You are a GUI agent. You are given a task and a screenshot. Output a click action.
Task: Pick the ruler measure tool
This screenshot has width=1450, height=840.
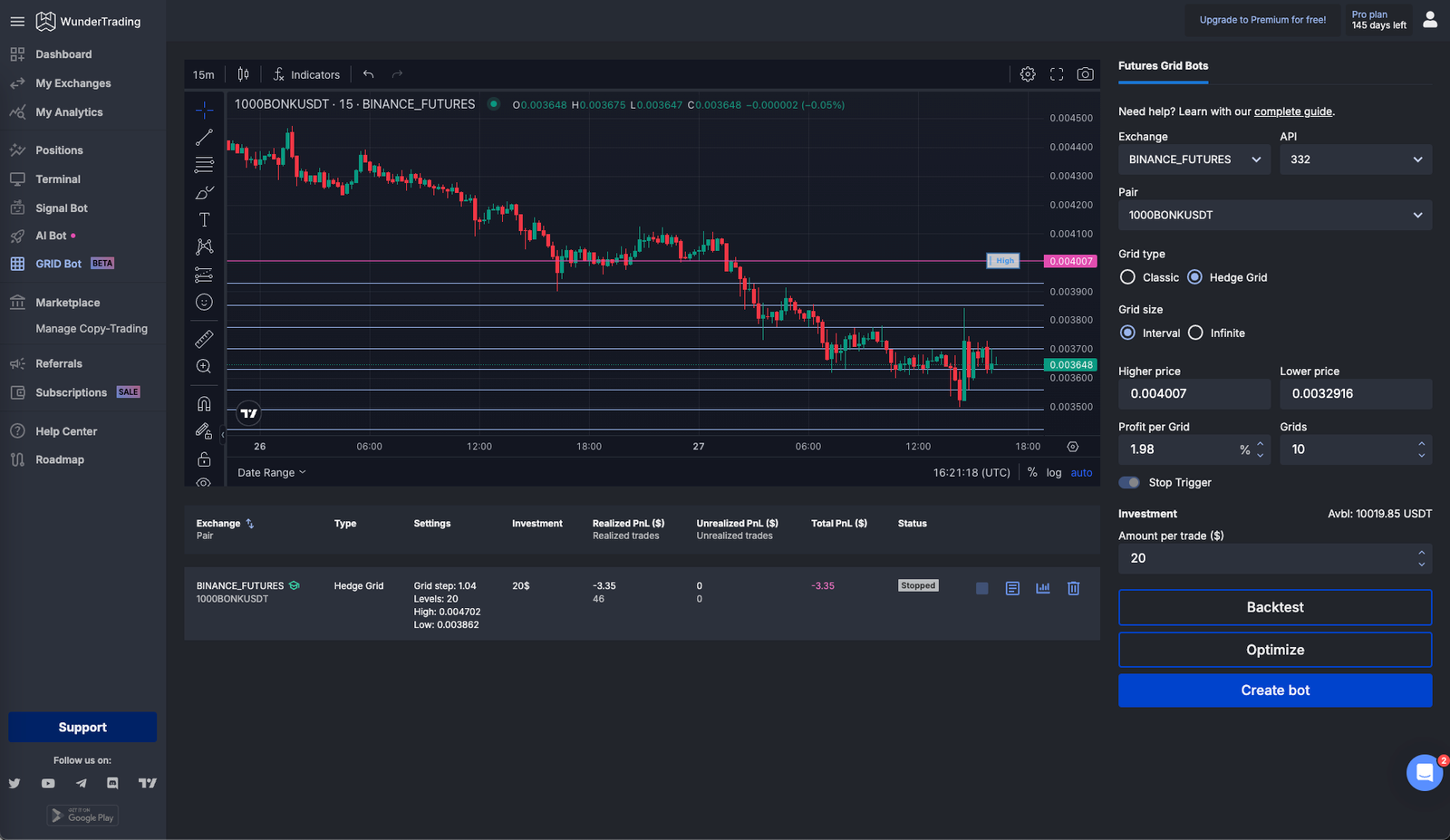tap(204, 339)
